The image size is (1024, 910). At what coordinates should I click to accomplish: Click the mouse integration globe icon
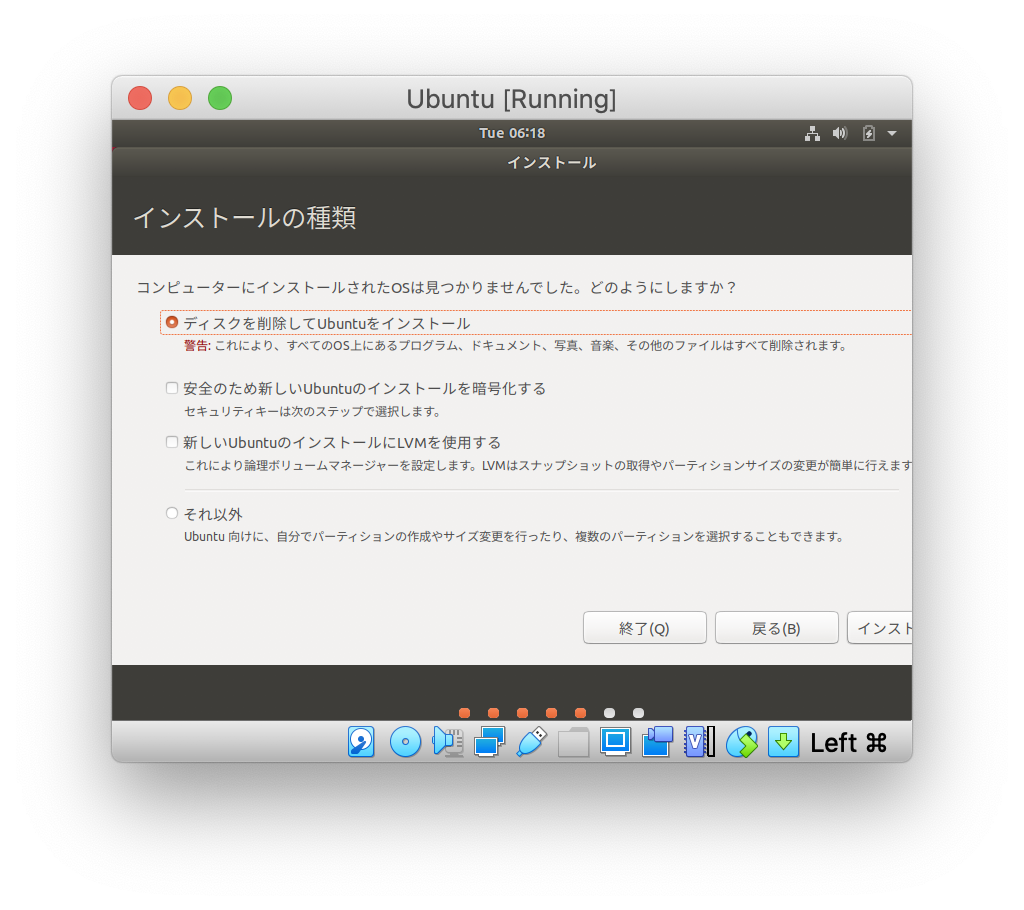[742, 742]
